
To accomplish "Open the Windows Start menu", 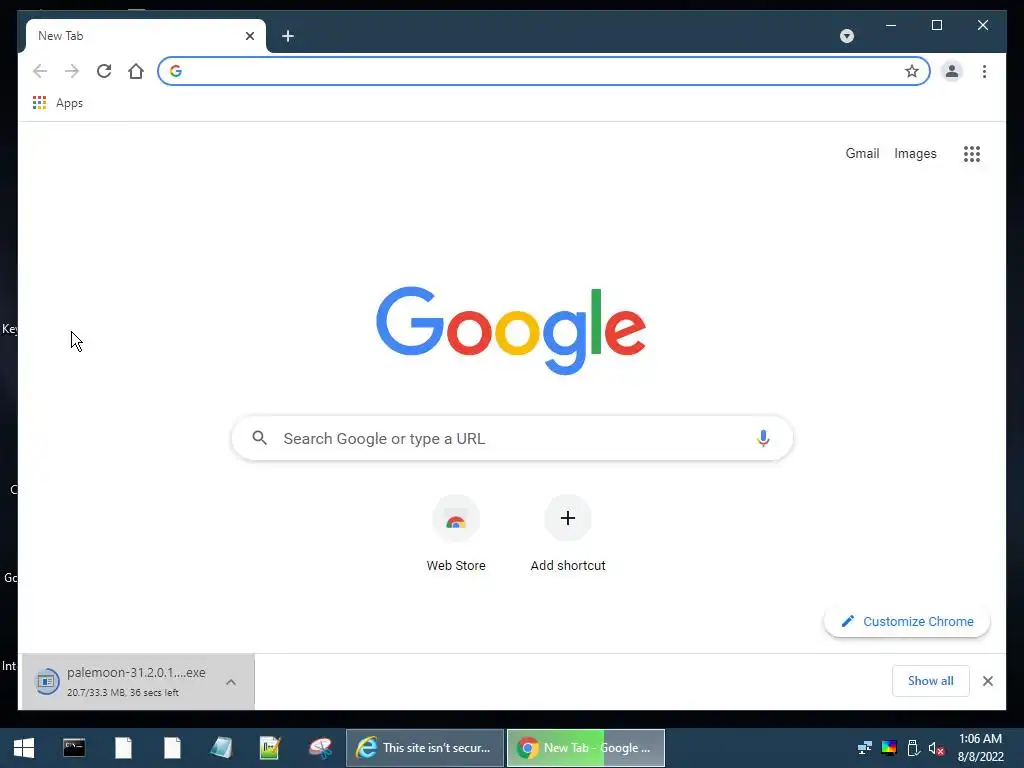I will [24, 748].
